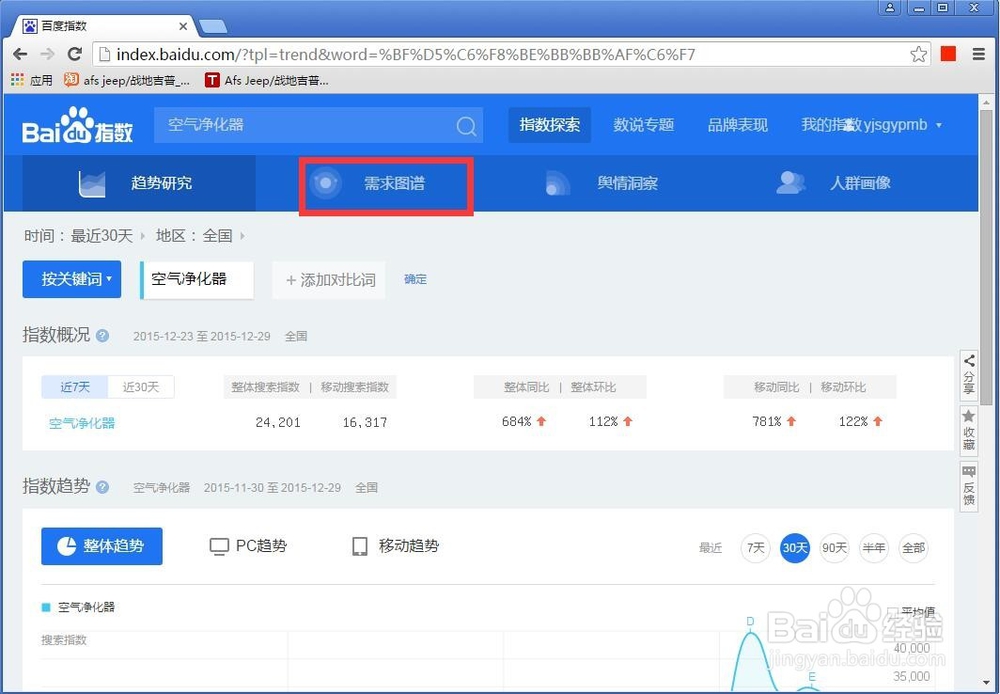Open help icon beside 指数趋势
1000x694 pixels.
point(103,487)
